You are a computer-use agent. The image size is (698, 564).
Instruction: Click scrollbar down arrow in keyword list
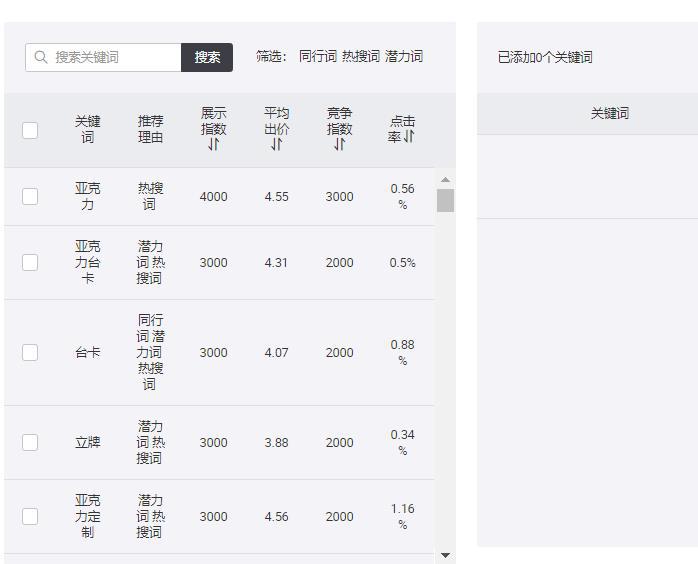pyautogui.click(x=445, y=555)
